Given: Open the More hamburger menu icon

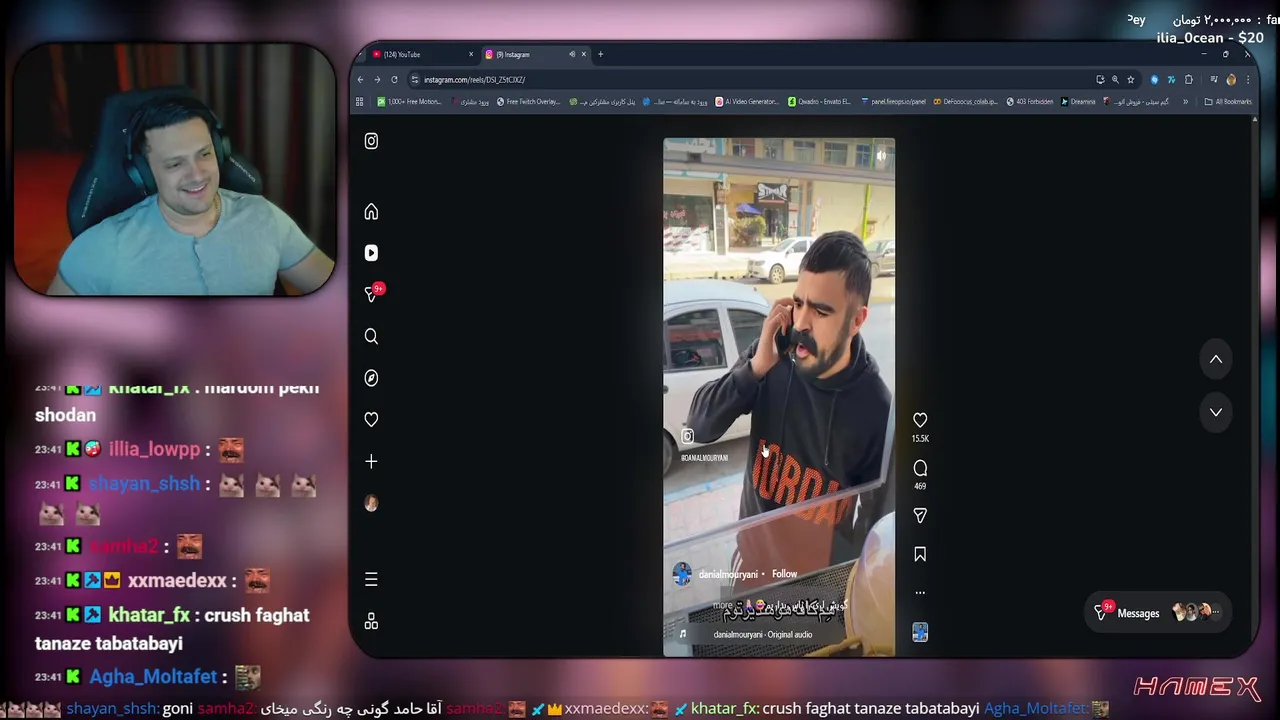Looking at the screenshot, I should pos(371,579).
